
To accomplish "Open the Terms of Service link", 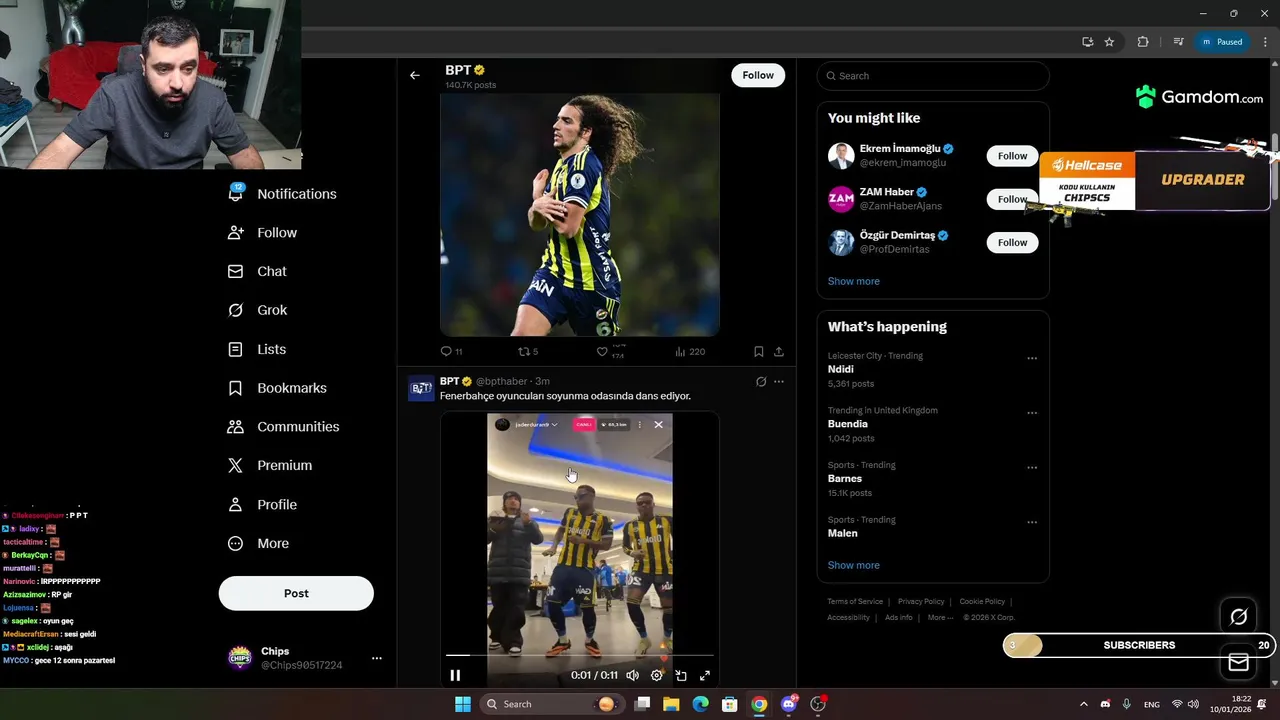I will [855, 602].
